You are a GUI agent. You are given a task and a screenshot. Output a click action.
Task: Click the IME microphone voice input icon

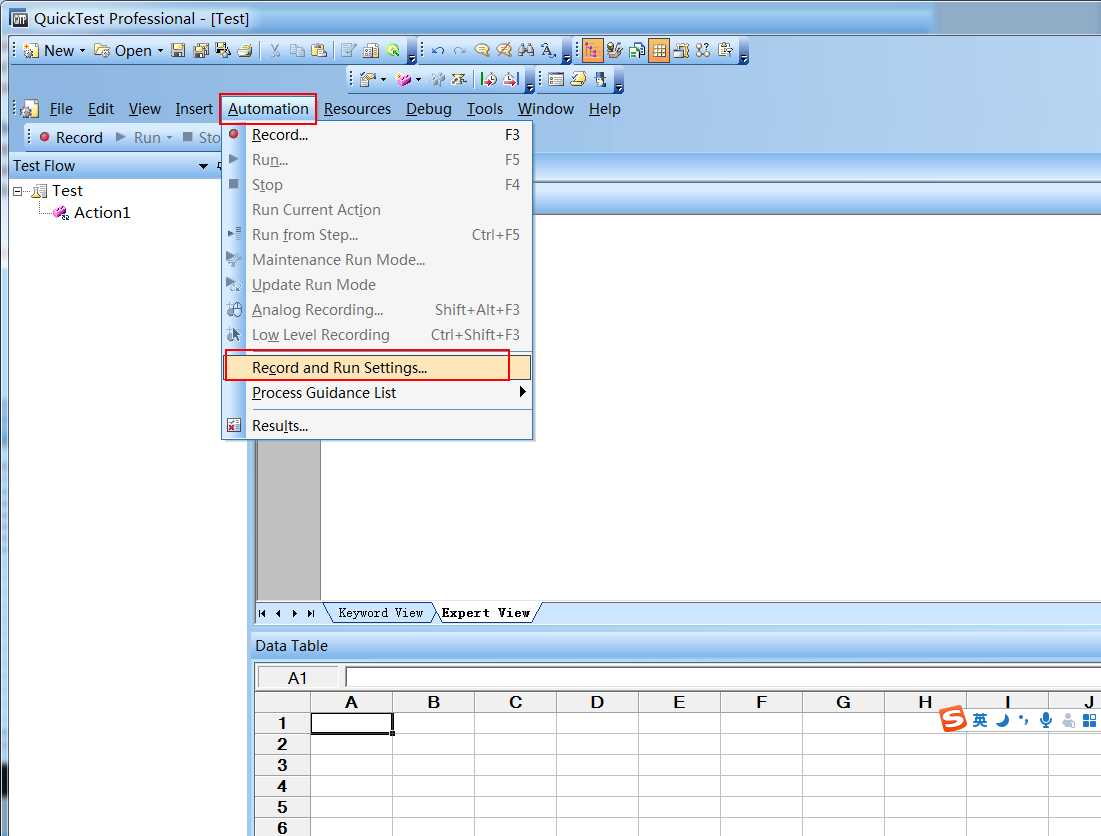[x=1046, y=720]
